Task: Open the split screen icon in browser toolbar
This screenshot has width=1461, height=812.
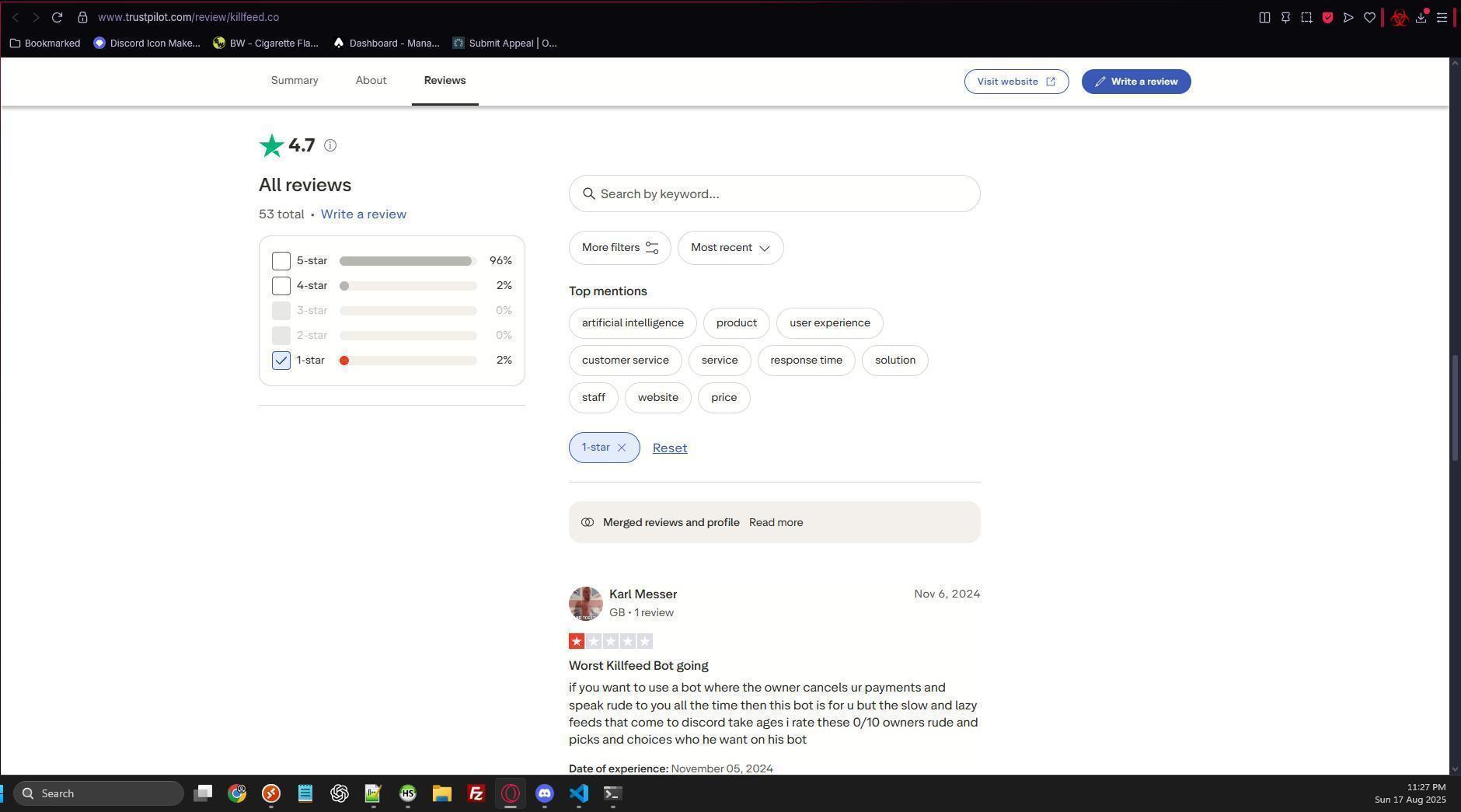Action: pos(1264,17)
